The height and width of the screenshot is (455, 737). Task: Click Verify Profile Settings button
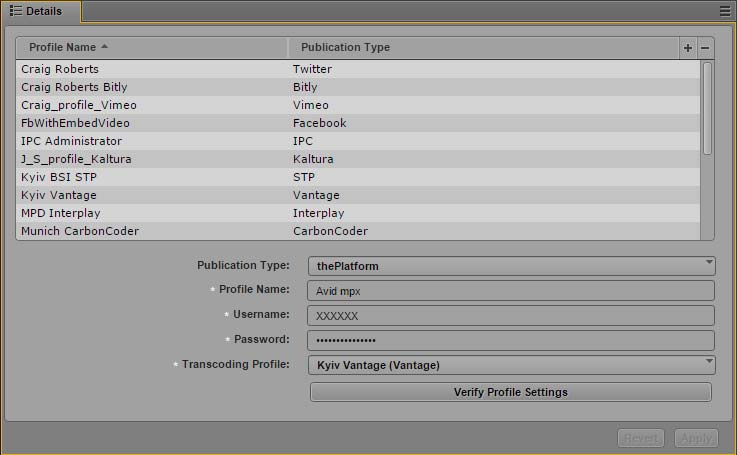pos(510,392)
